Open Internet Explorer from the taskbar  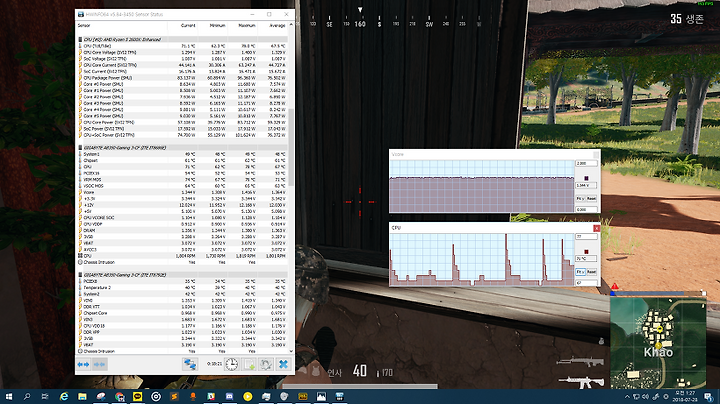point(64,397)
